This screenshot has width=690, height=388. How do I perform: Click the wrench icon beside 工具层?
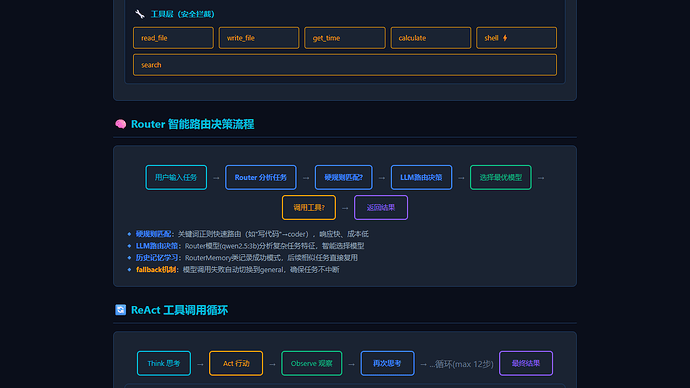click(139, 14)
